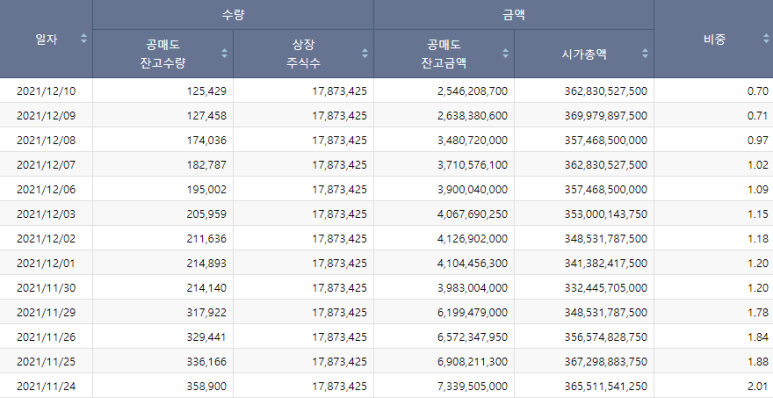Select date cell 2021/12/08
773x398 pixels.
pyautogui.click(x=46, y=141)
